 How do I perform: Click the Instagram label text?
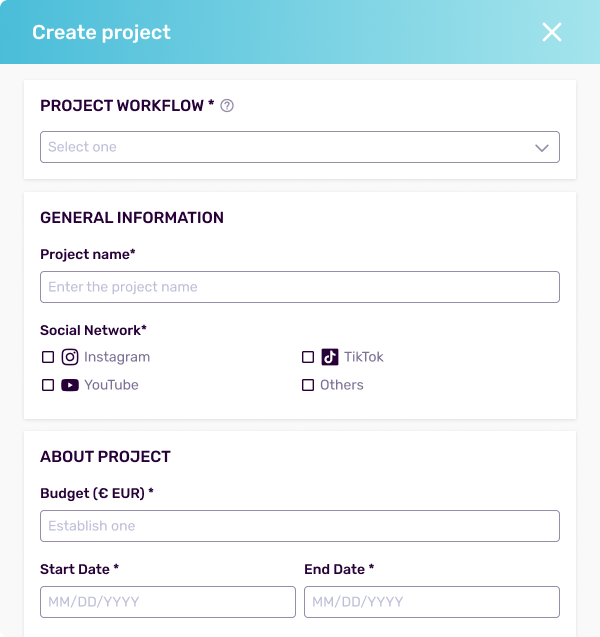pyautogui.click(x=117, y=357)
